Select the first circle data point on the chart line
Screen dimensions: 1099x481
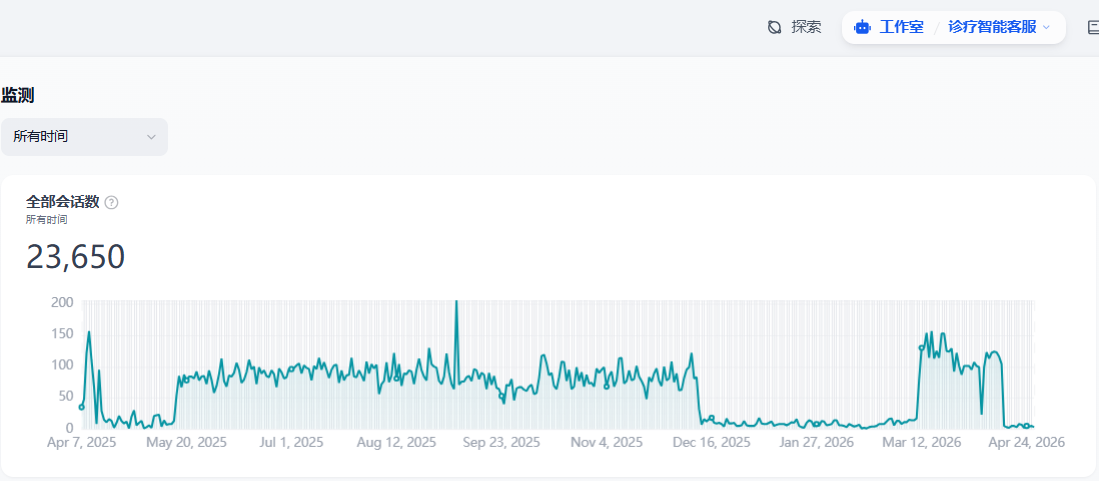point(81,407)
